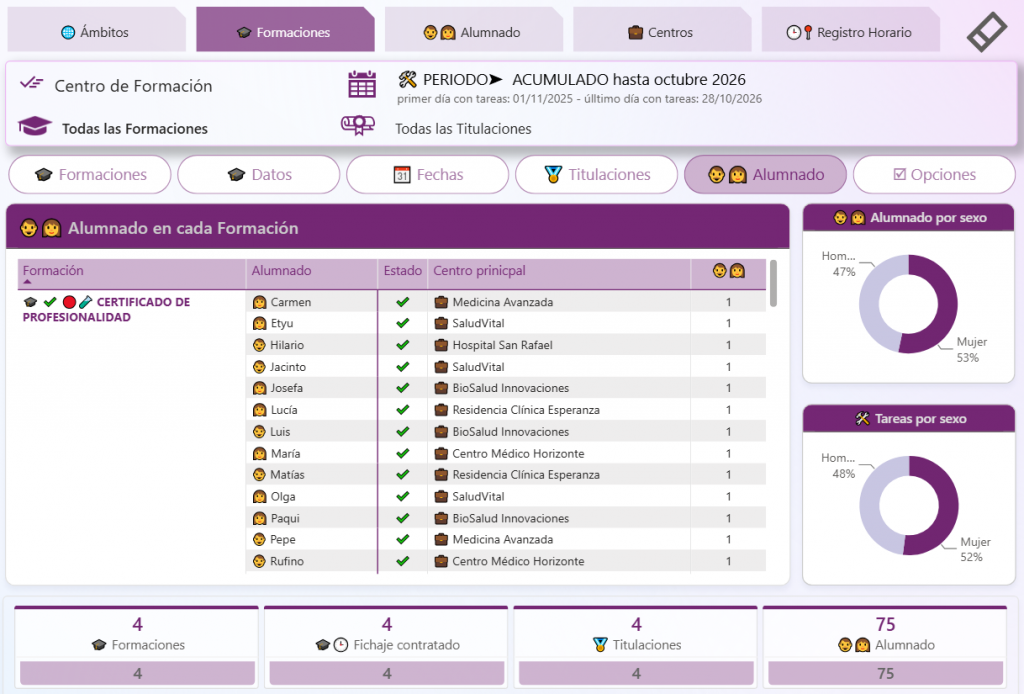The image size is (1024, 694).
Task: Click the diploma icon next to Todas las Titulaciones
Action: click(x=358, y=125)
